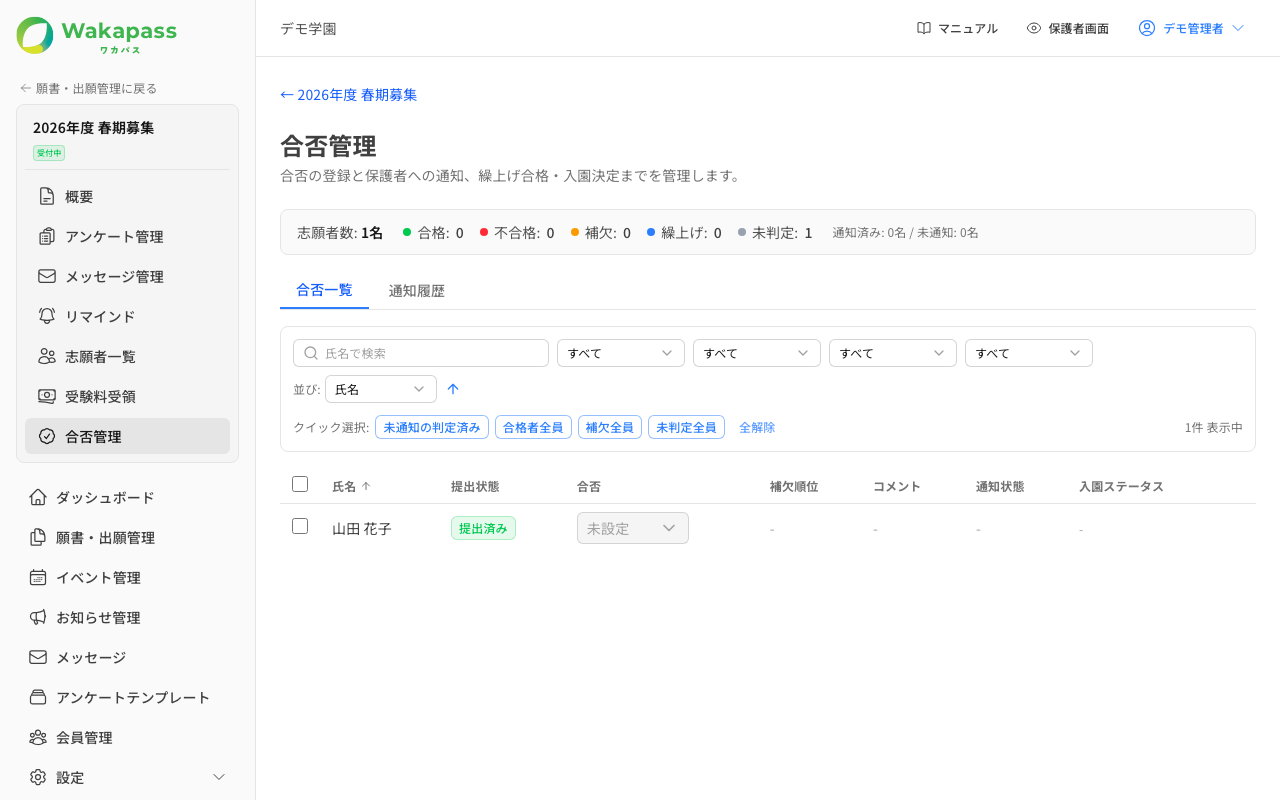Open the third すべて filter dropdown
1280x800 pixels.
[893, 353]
